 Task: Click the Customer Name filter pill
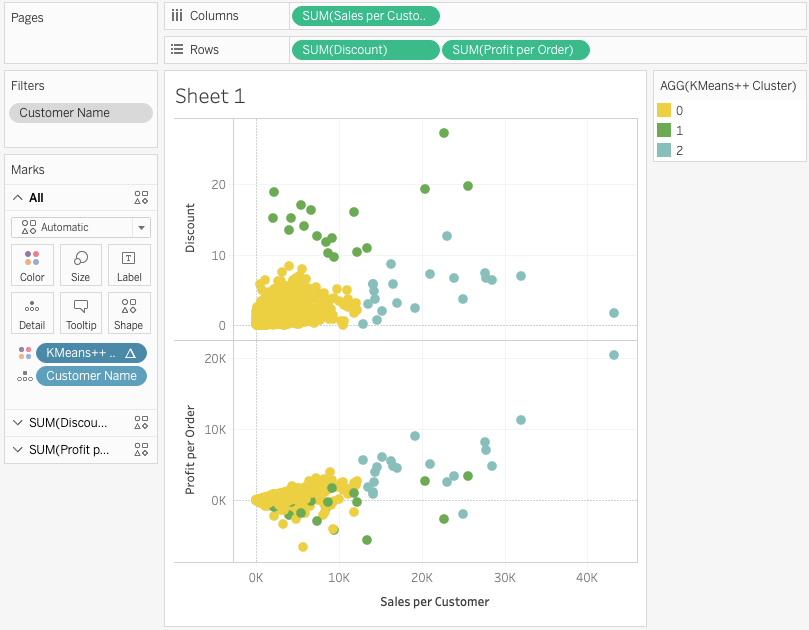coord(81,113)
